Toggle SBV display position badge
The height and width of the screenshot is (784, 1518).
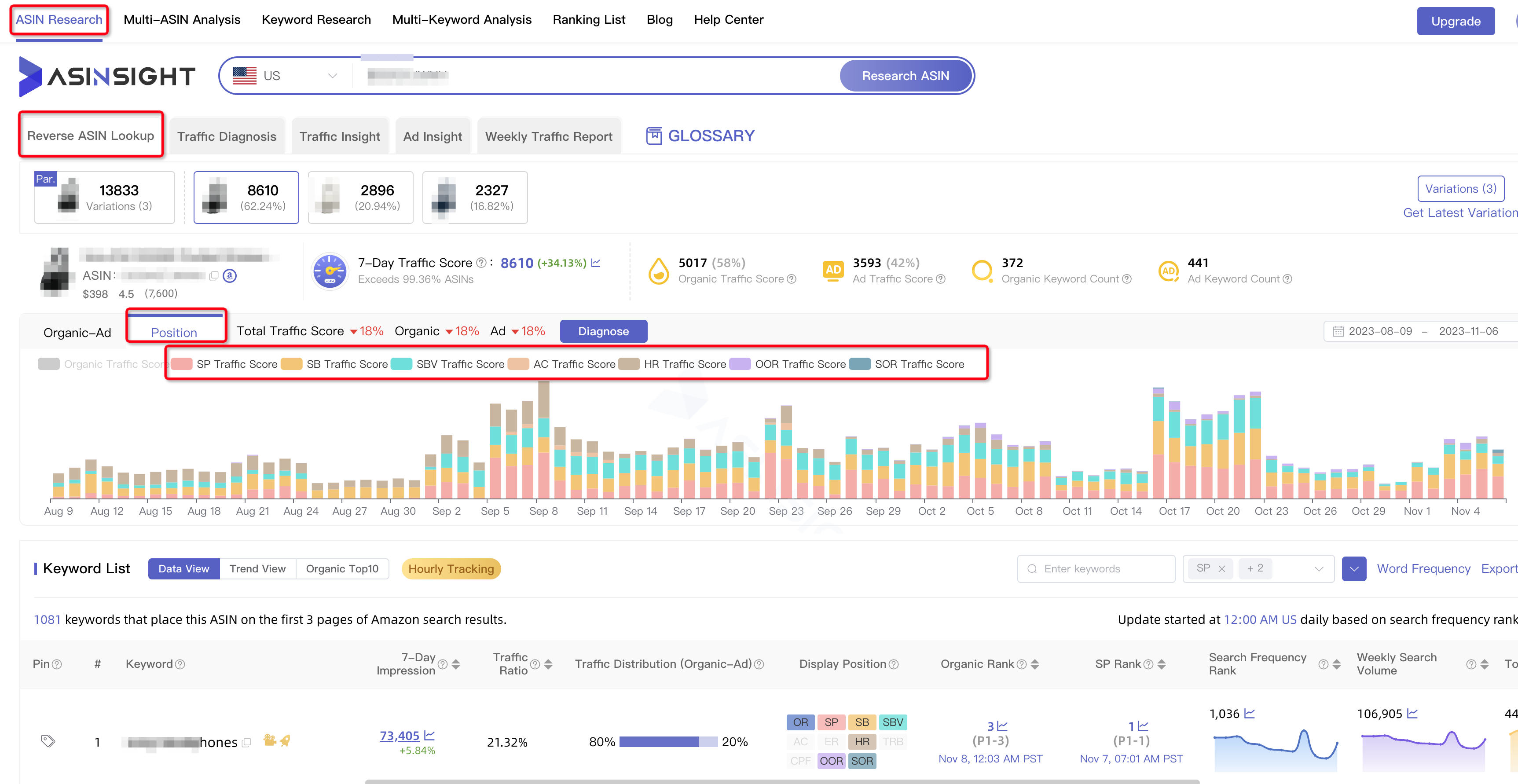[893, 722]
